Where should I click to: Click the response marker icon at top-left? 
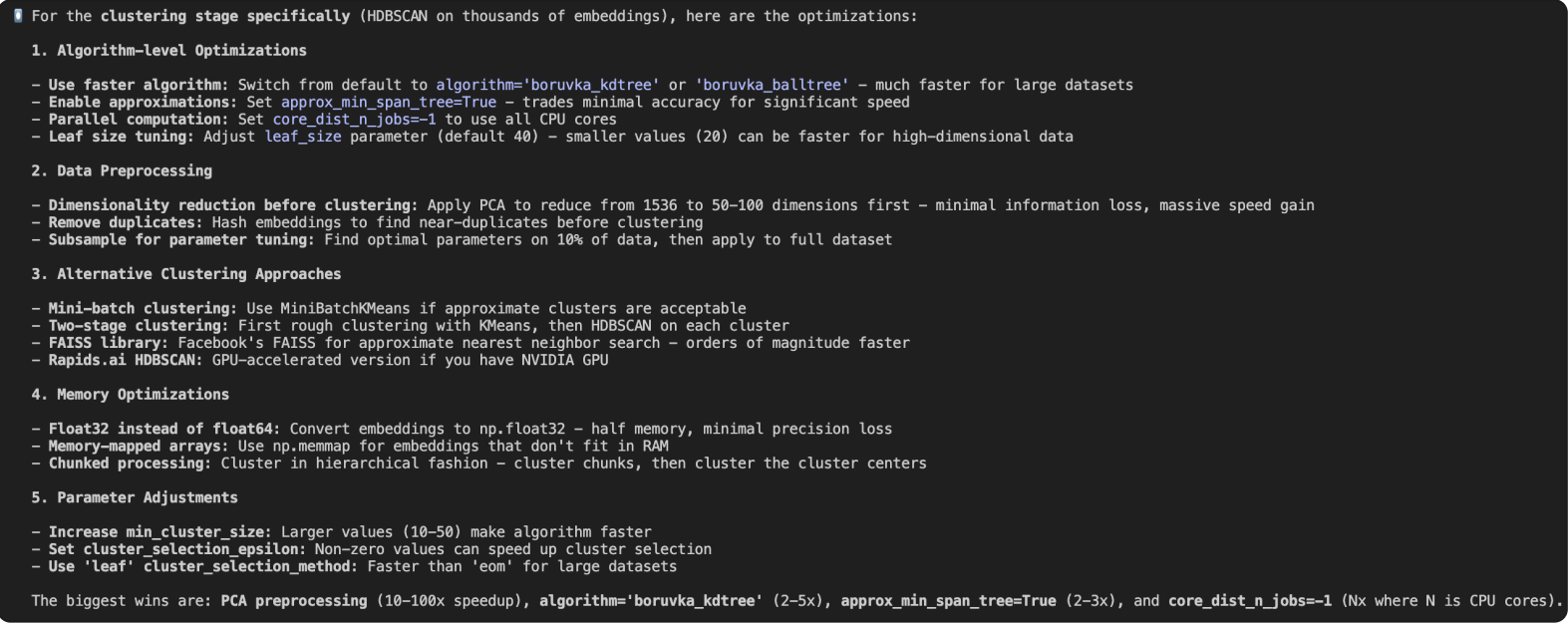[x=18, y=16]
